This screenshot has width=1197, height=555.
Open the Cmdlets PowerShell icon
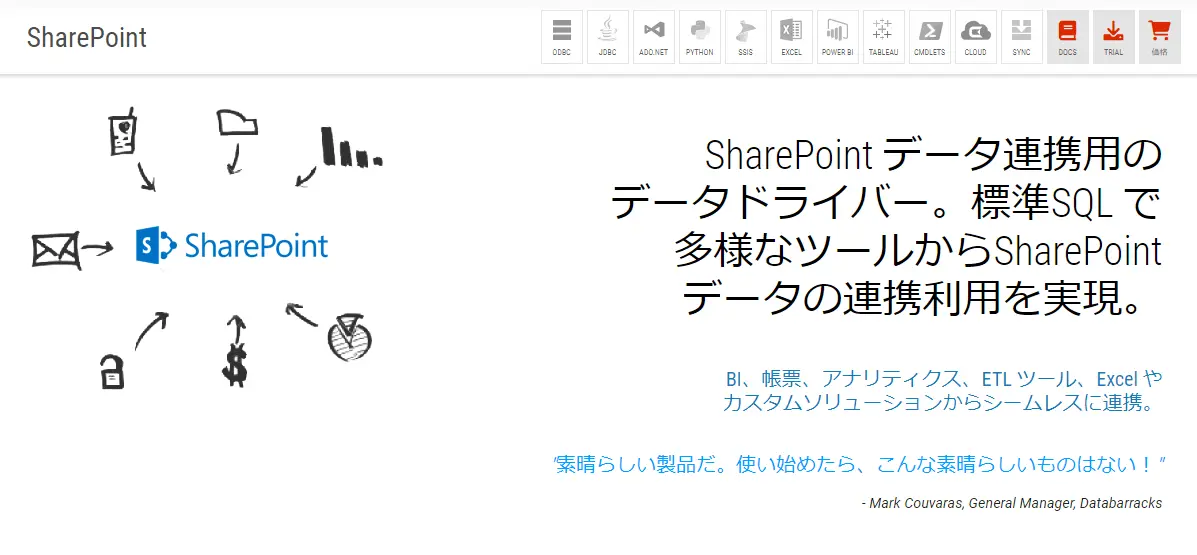pos(930,37)
